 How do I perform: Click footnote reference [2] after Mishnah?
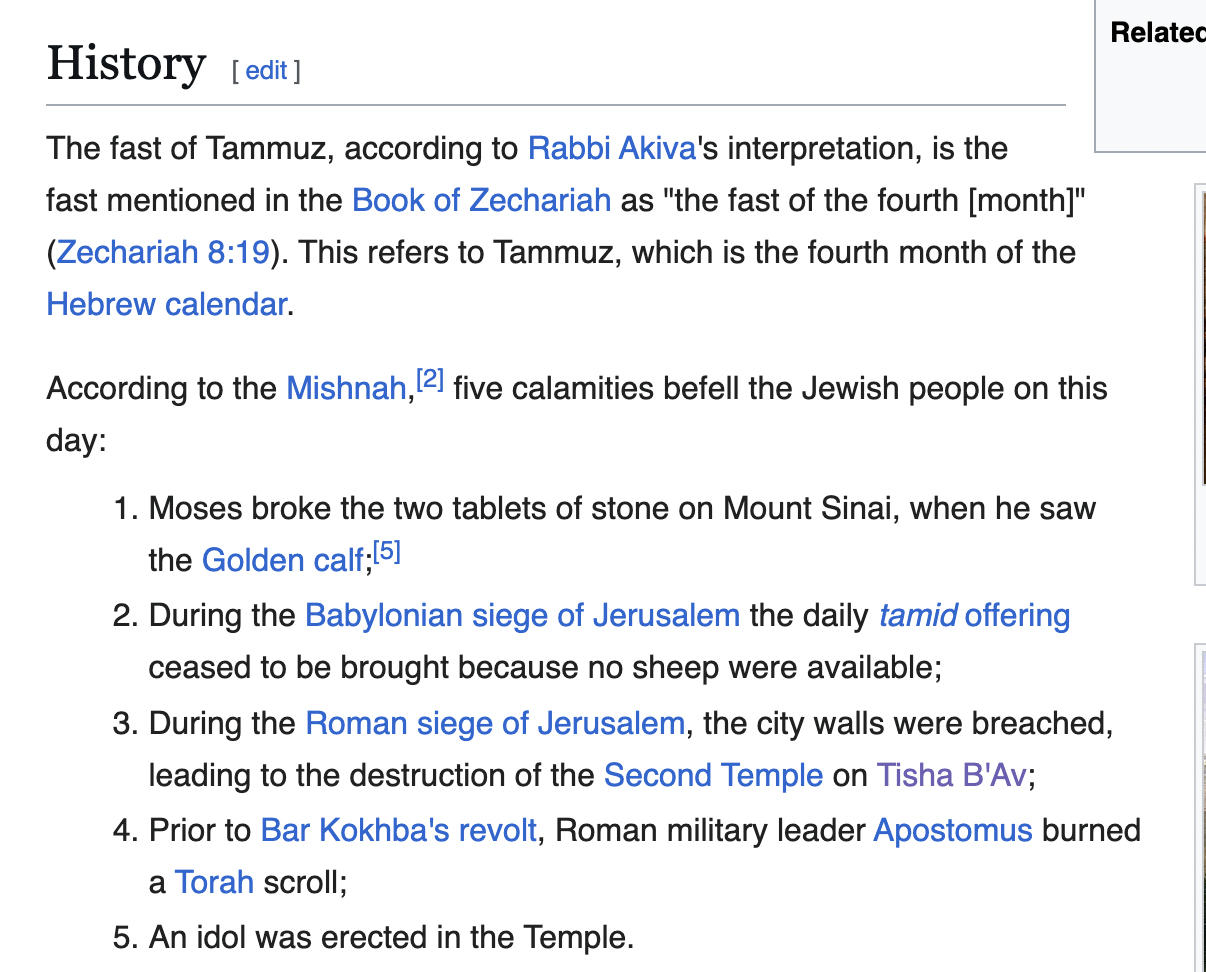pos(430,381)
